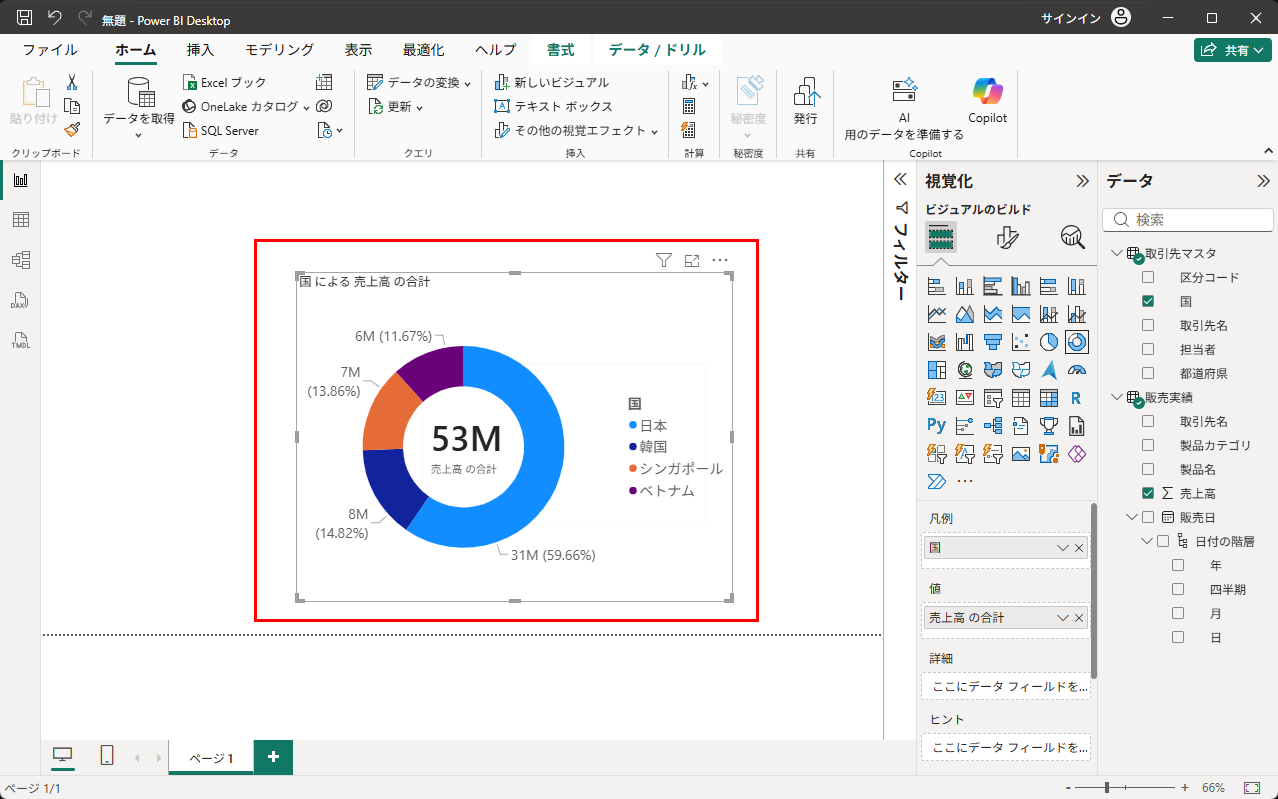Open the format visual paintbrush tab
1278x799 pixels.
(1007, 237)
